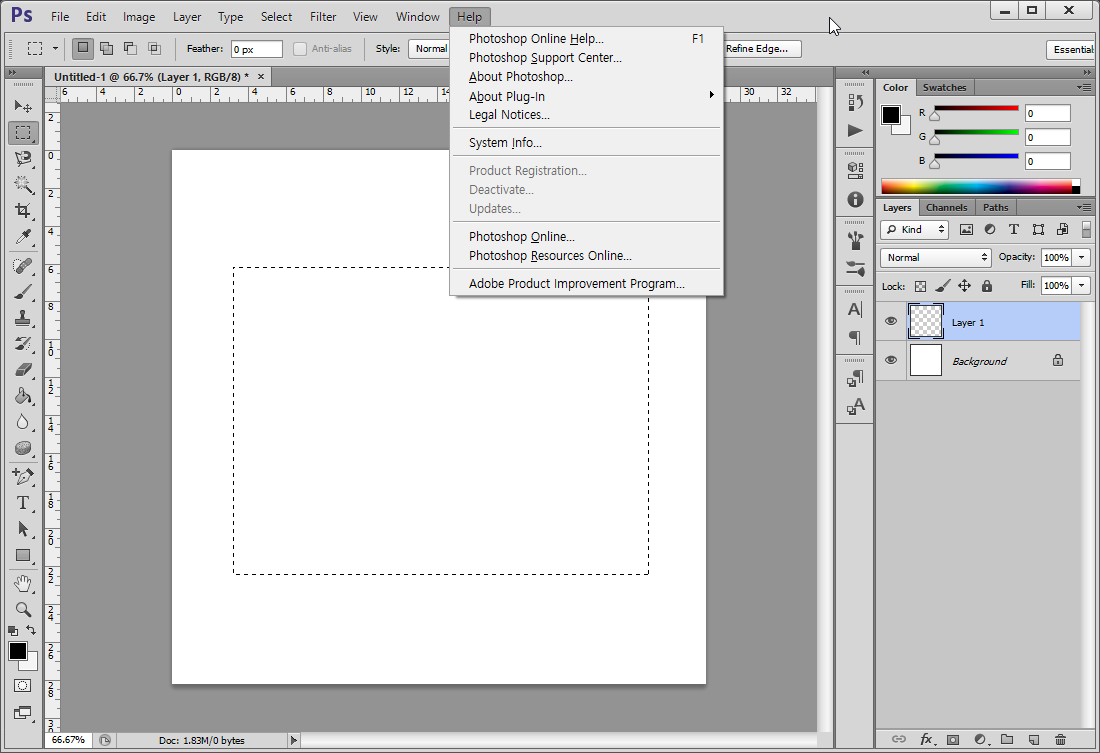Select the Rectangle shape tool
The height and width of the screenshot is (753, 1100).
pyautogui.click(x=23, y=555)
